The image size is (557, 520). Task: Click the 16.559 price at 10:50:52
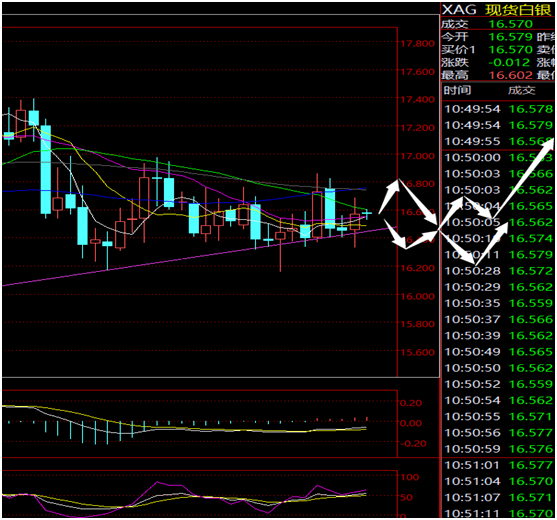(531, 384)
